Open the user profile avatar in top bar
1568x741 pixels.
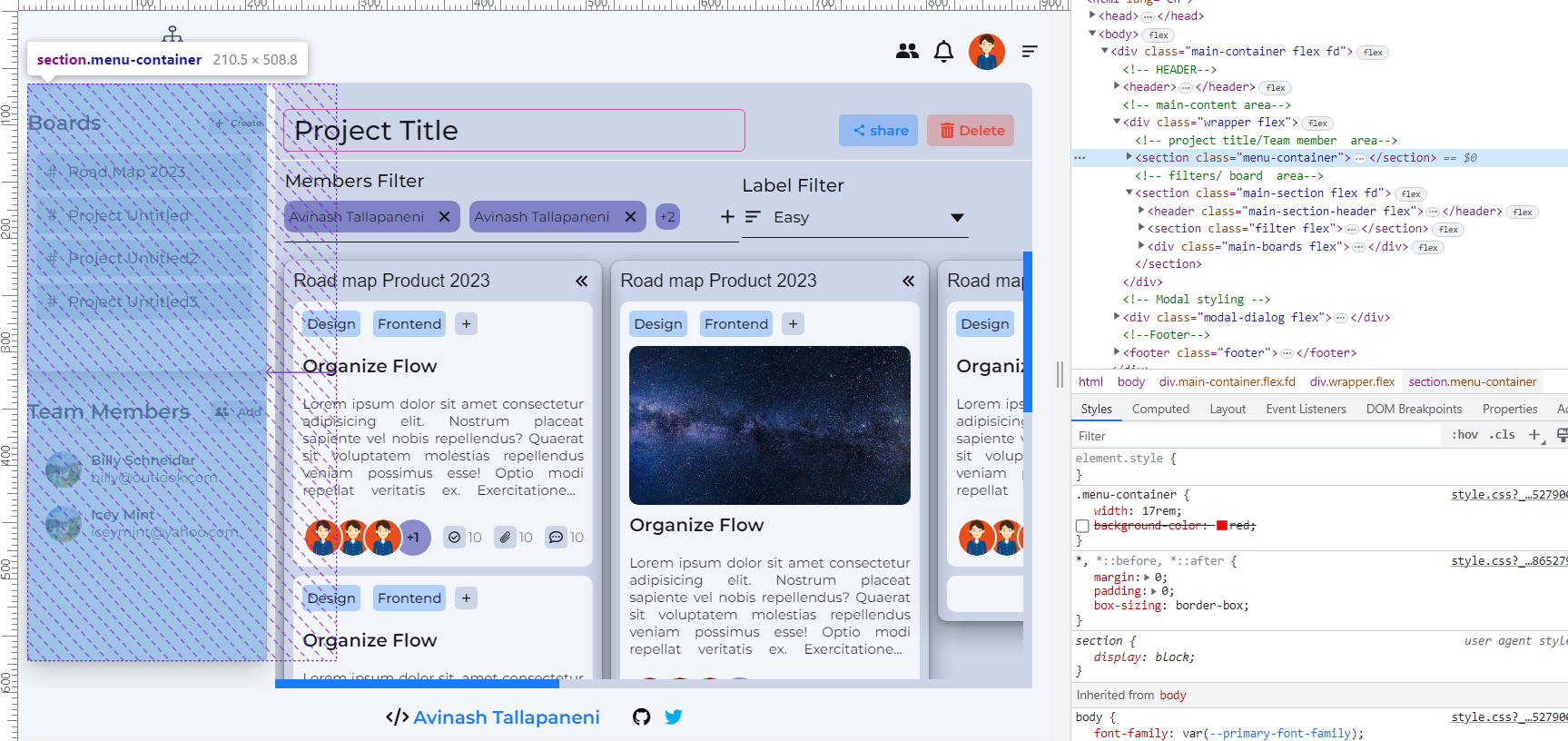pos(987,52)
